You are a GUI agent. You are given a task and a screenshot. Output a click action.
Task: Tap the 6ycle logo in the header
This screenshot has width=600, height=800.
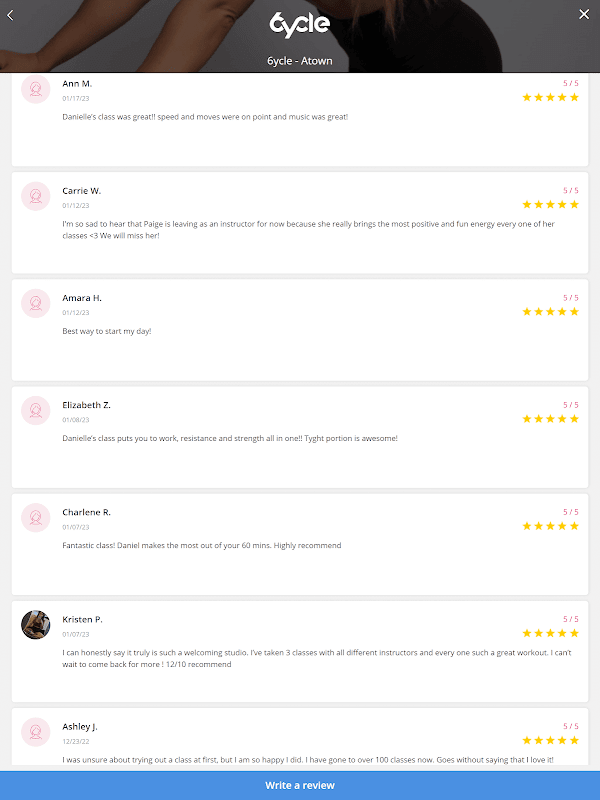point(299,21)
